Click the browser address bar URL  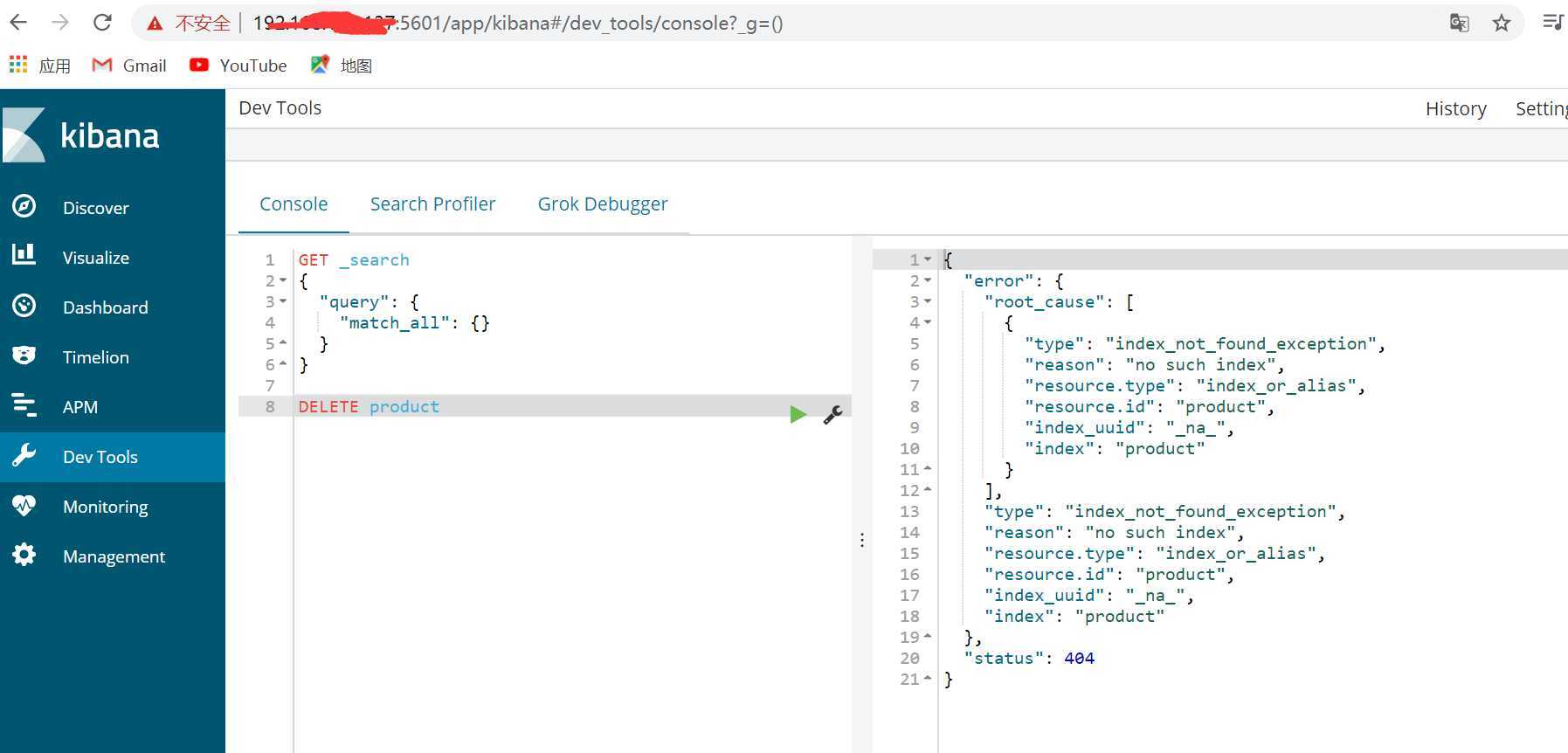(x=518, y=23)
